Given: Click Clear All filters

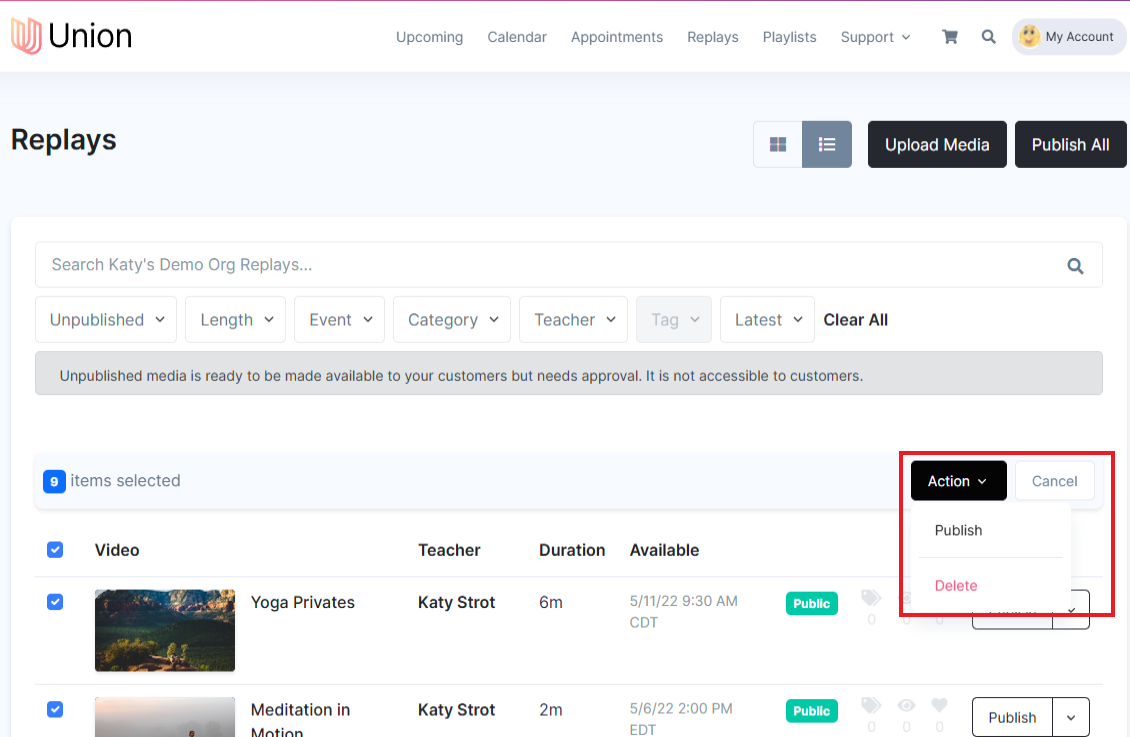Looking at the screenshot, I should pyautogui.click(x=855, y=320).
